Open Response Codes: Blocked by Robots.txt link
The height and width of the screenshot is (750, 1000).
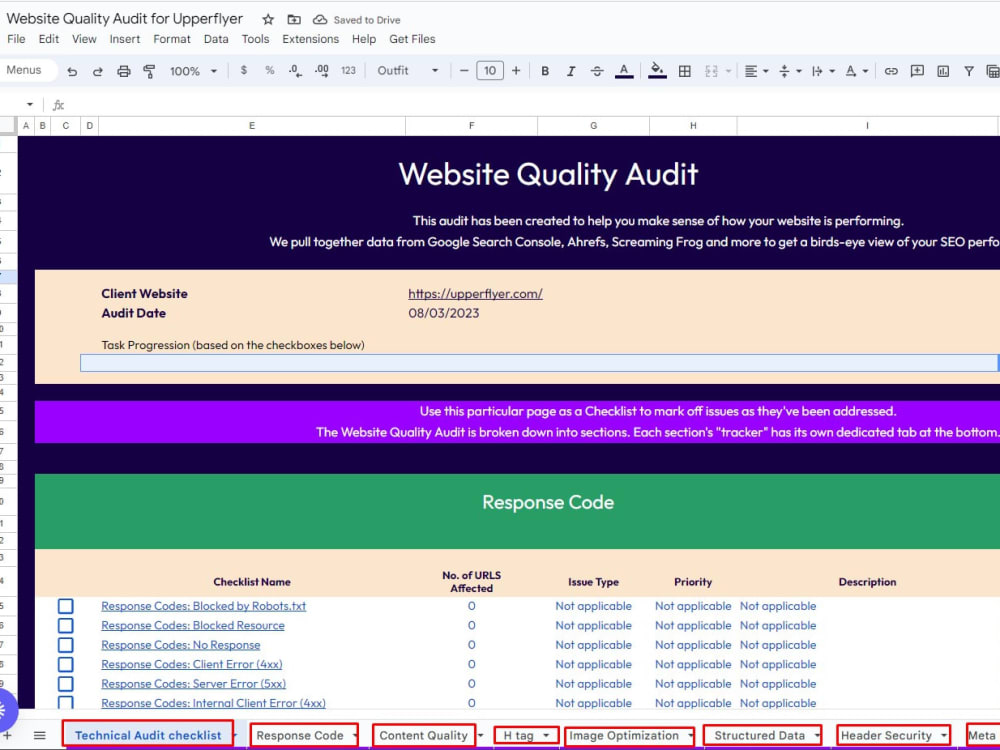203,606
